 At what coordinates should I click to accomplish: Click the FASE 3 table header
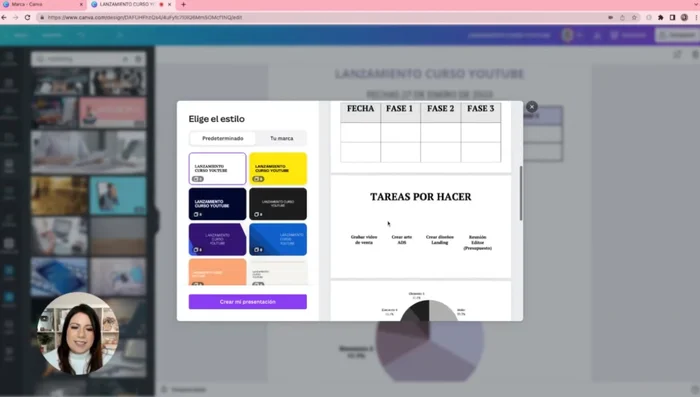pos(480,109)
